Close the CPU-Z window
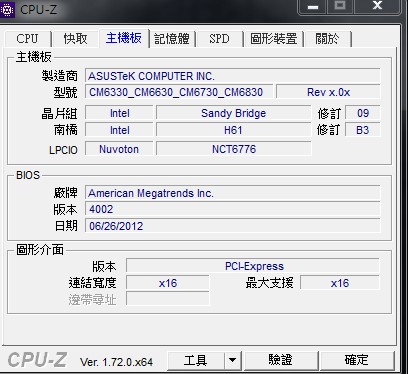 click(x=377, y=6)
